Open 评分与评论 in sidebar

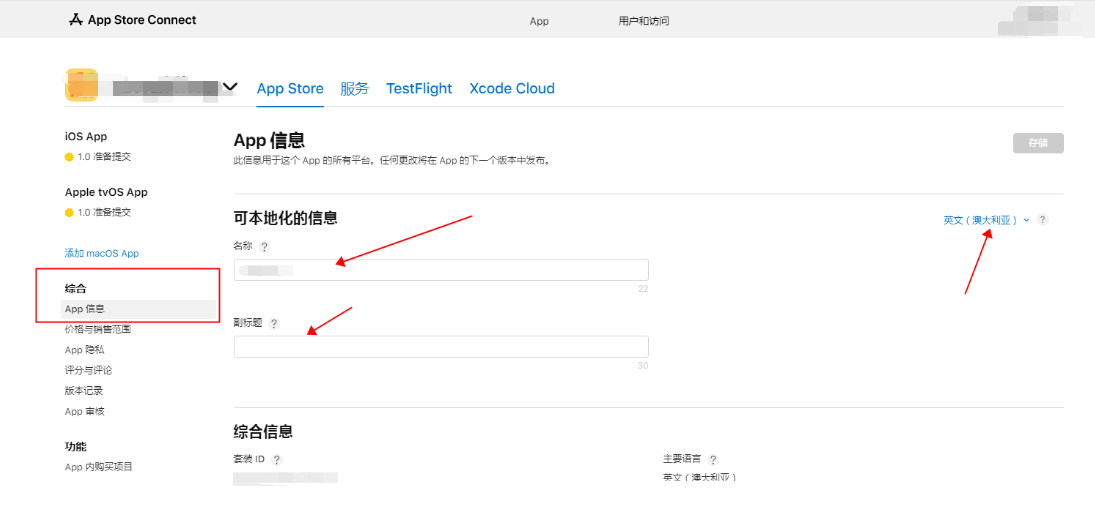pos(88,370)
